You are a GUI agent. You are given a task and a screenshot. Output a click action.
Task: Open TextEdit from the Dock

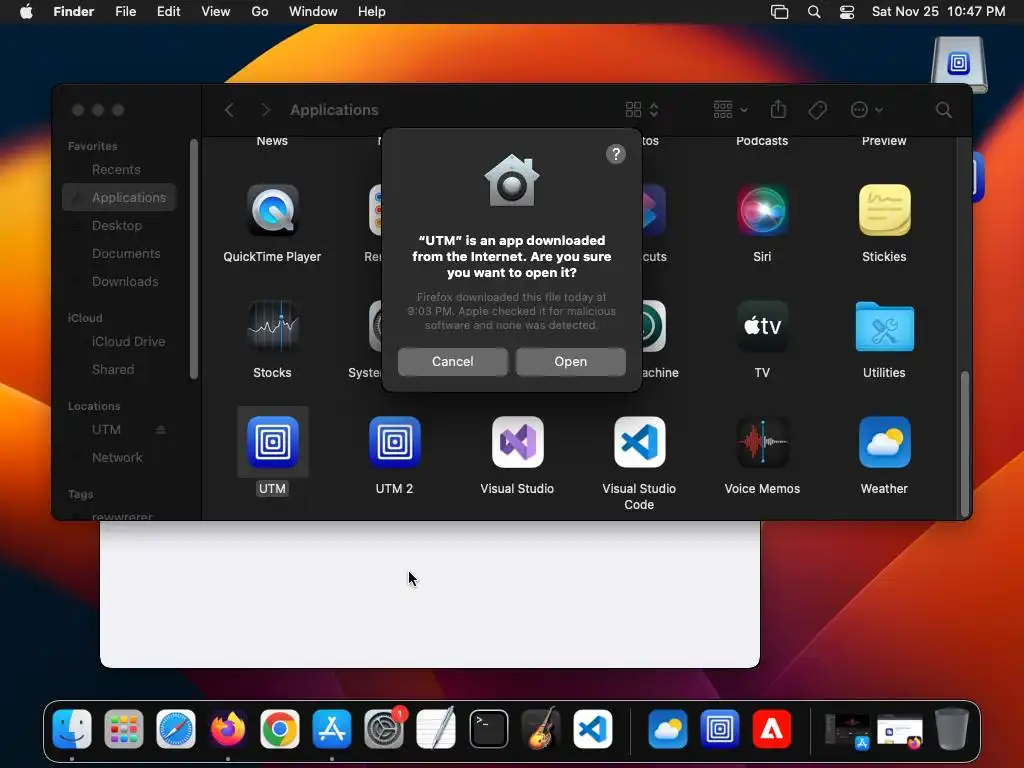click(x=436, y=729)
